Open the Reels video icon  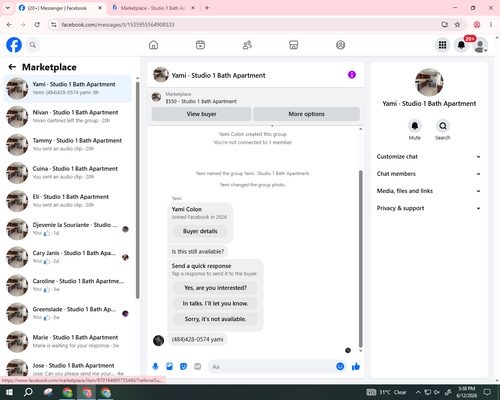[x=200, y=45]
